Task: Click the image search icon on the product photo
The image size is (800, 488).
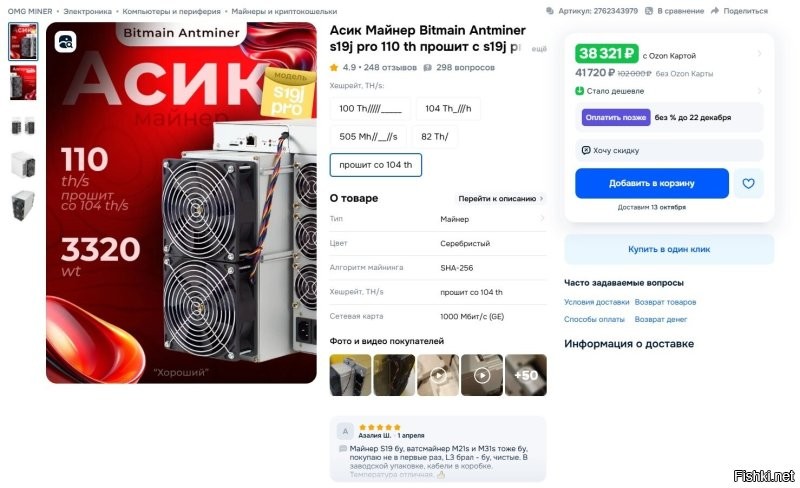Action: pyautogui.click(x=66, y=42)
